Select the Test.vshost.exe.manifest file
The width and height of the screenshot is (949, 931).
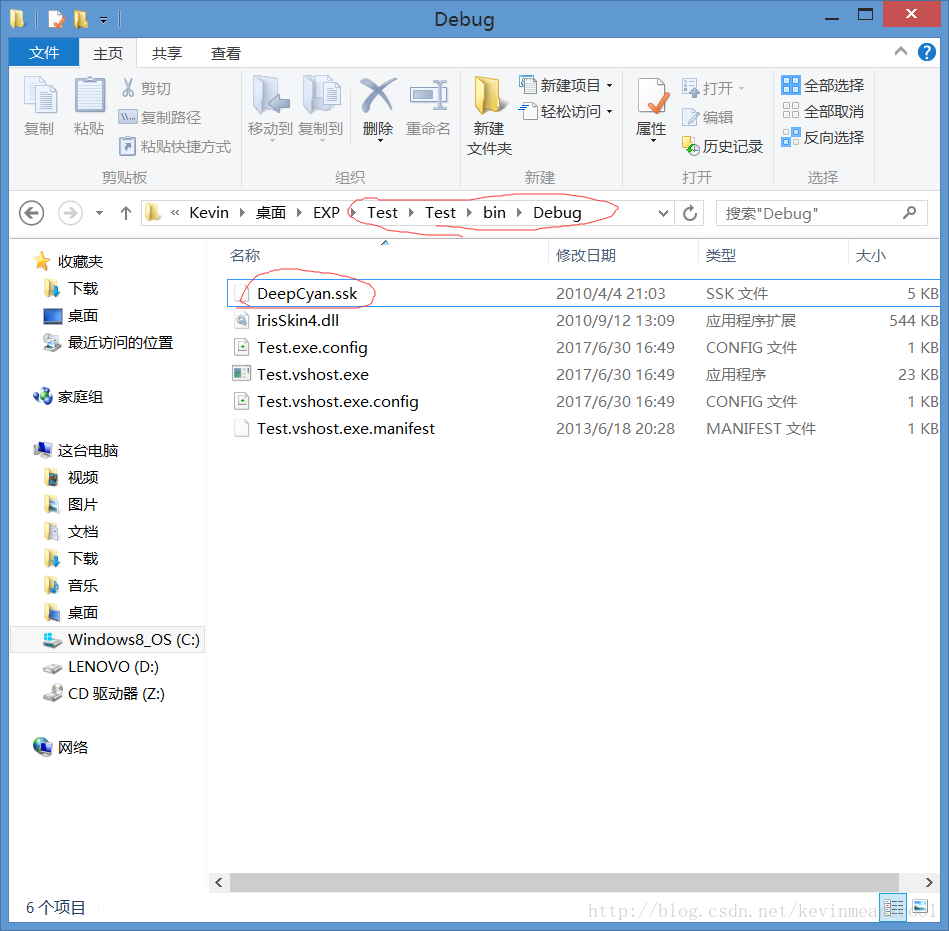click(583, 428)
